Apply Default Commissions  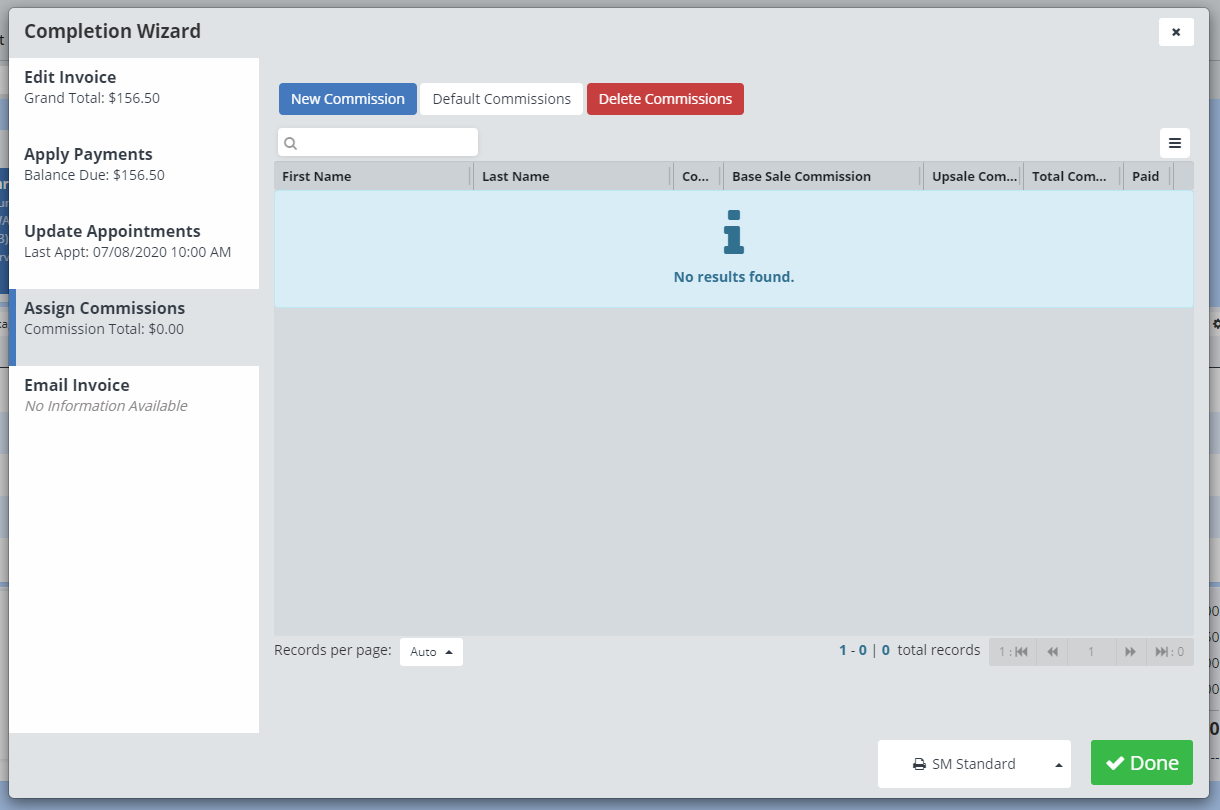coord(501,99)
